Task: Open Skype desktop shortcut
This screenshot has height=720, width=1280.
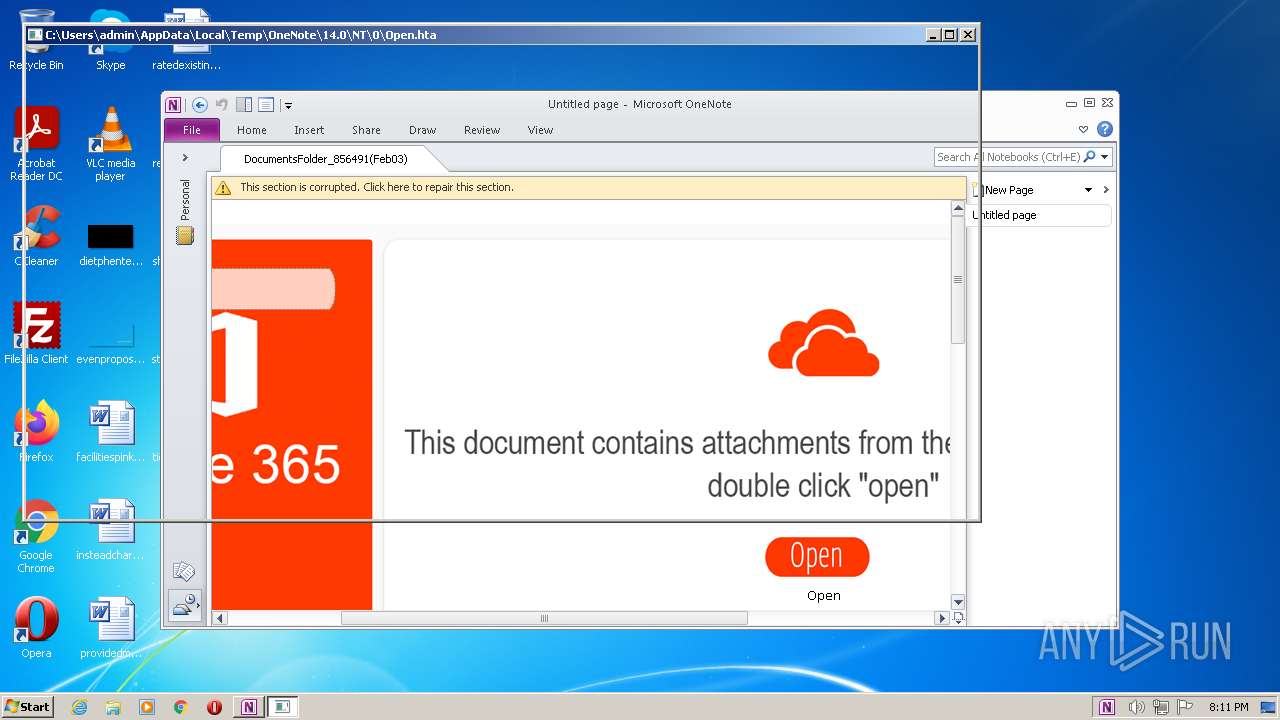Action: coord(110,40)
